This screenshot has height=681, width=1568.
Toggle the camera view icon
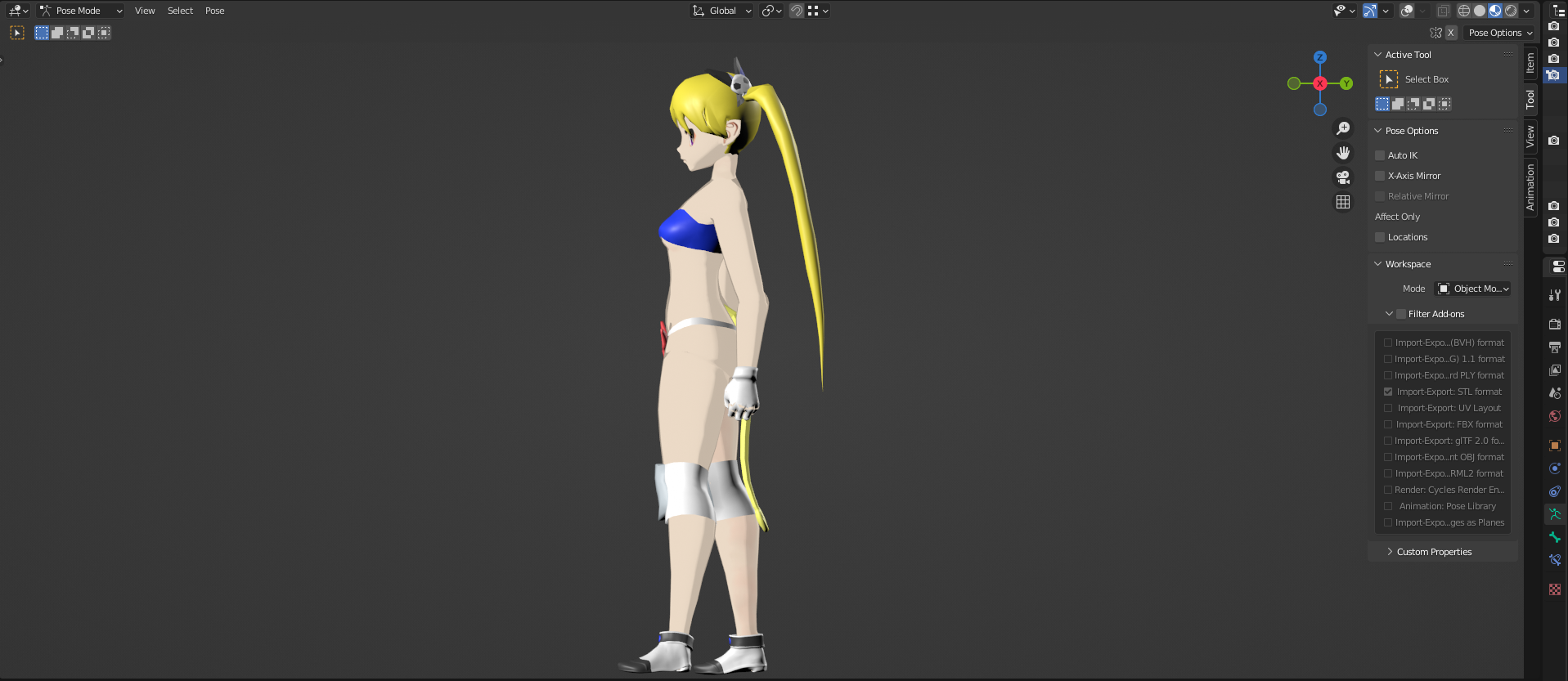[1343, 177]
